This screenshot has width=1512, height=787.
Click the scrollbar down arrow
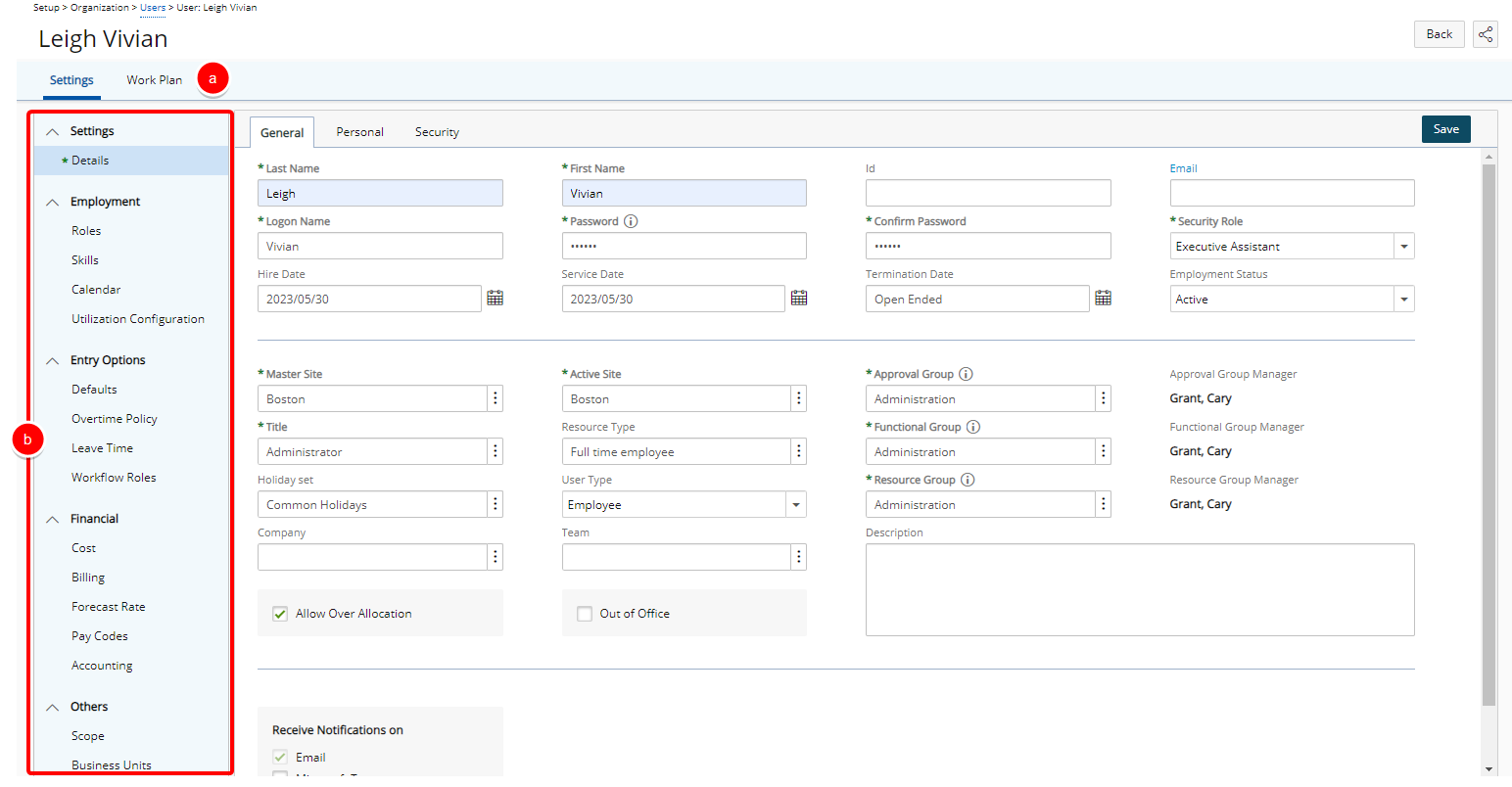click(x=1488, y=769)
